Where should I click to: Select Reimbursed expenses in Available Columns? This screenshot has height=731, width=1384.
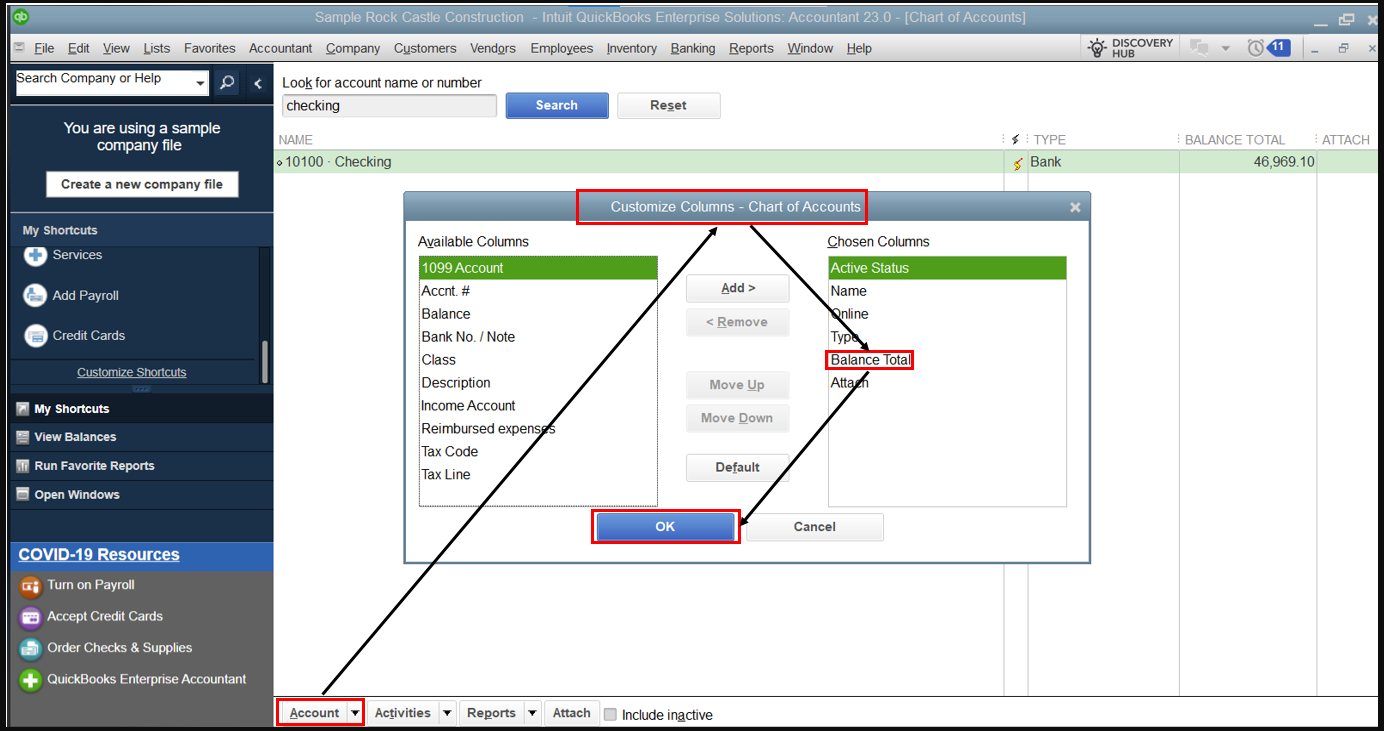(538, 429)
